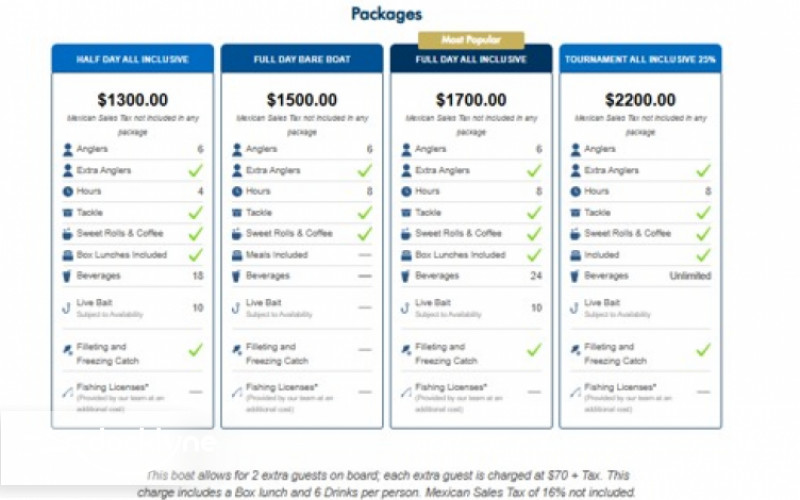Click Sweet Rolls & Coffee icon in Tournament package

575,233
